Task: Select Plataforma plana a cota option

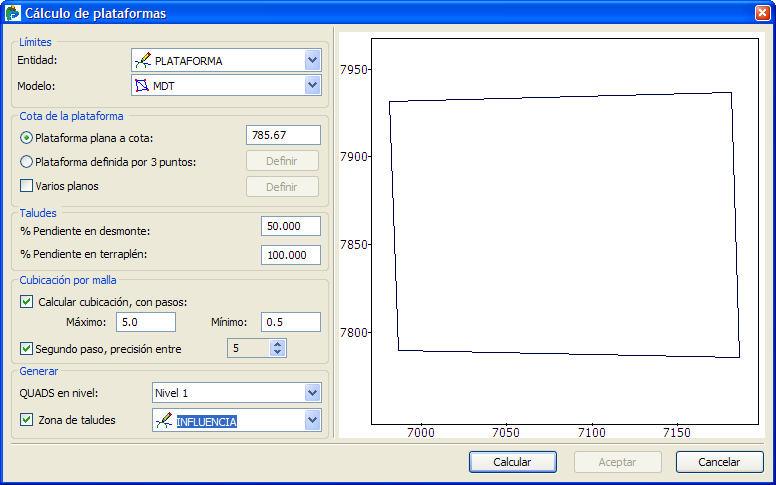Action: tap(26, 137)
